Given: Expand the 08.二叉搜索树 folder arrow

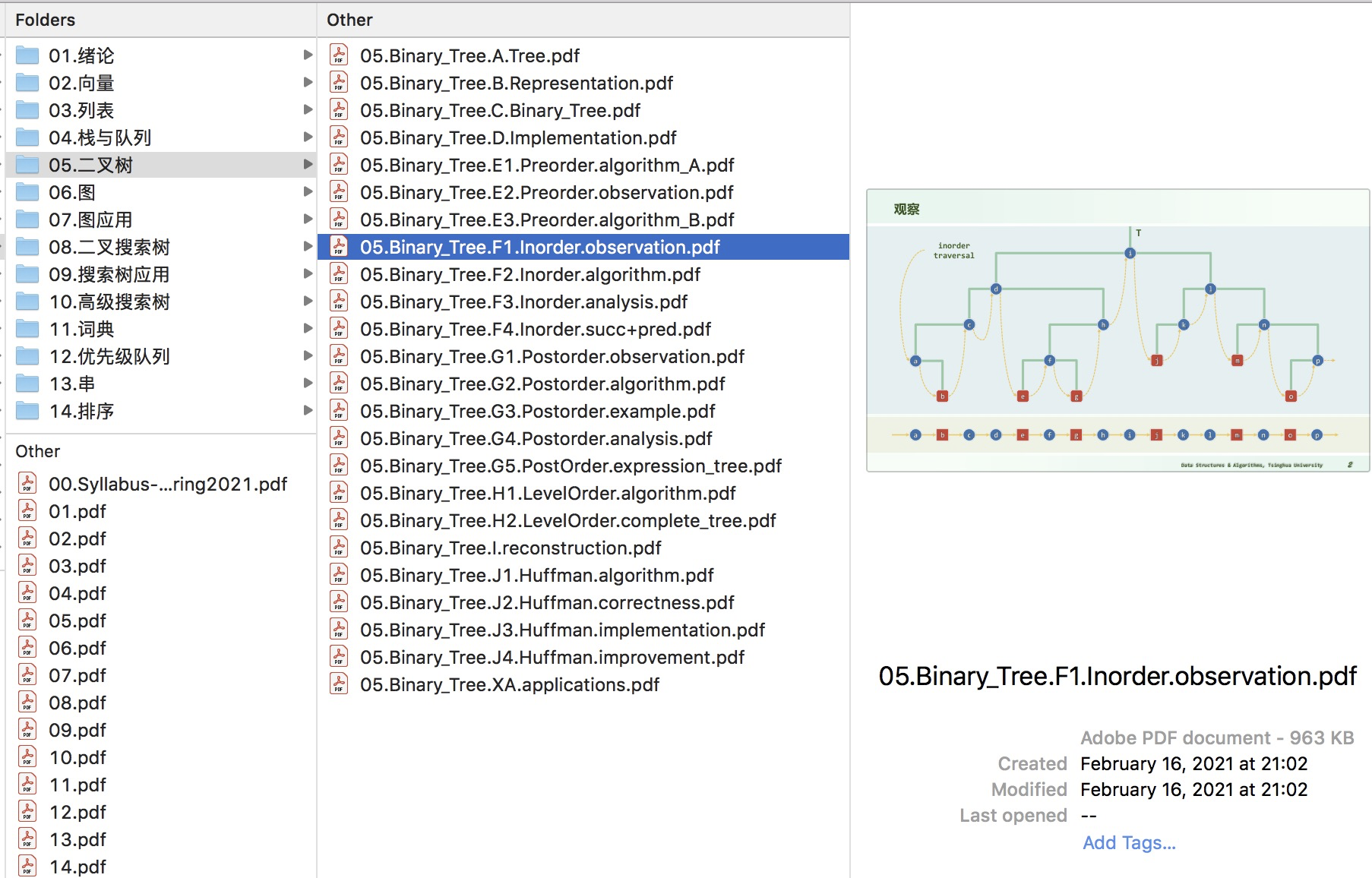Looking at the screenshot, I should coord(308,246).
